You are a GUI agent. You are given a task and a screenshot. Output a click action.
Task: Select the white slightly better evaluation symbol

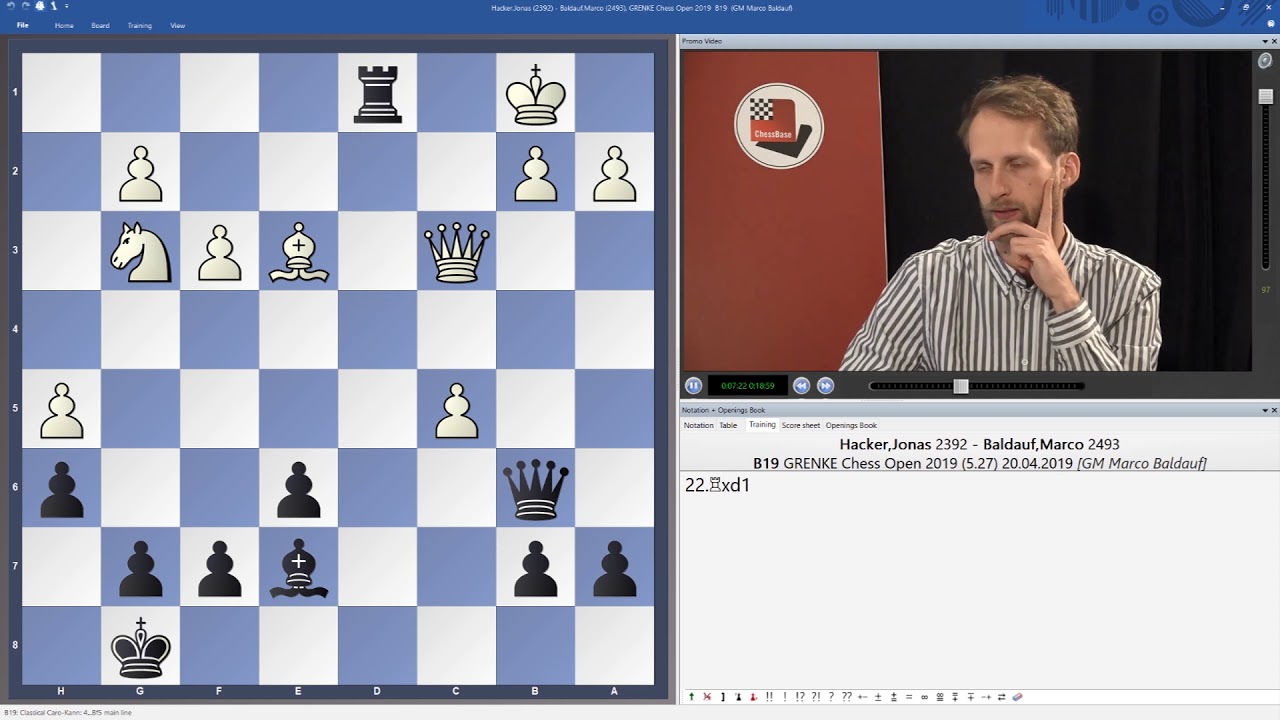pos(894,697)
